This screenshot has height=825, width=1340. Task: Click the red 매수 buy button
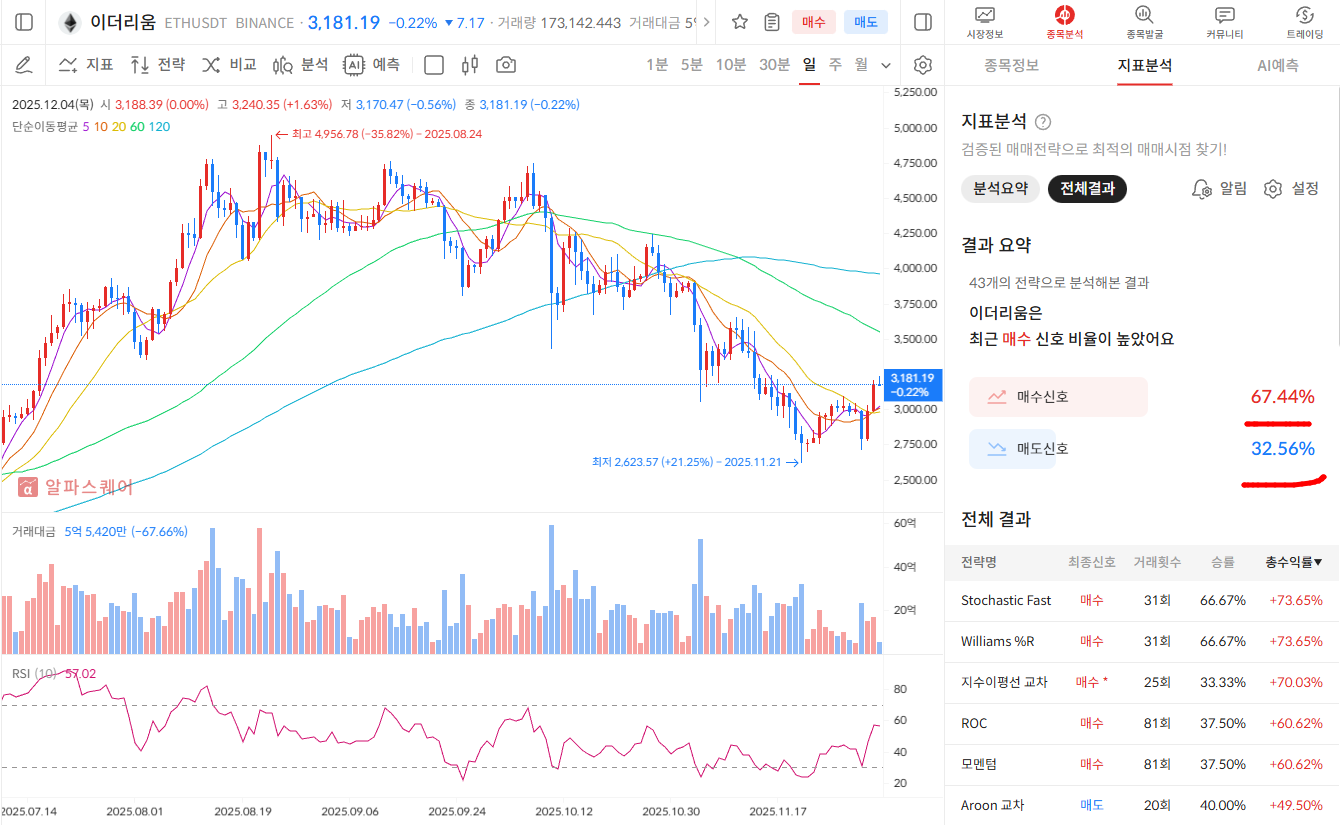pyautogui.click(x=813, y=22)
